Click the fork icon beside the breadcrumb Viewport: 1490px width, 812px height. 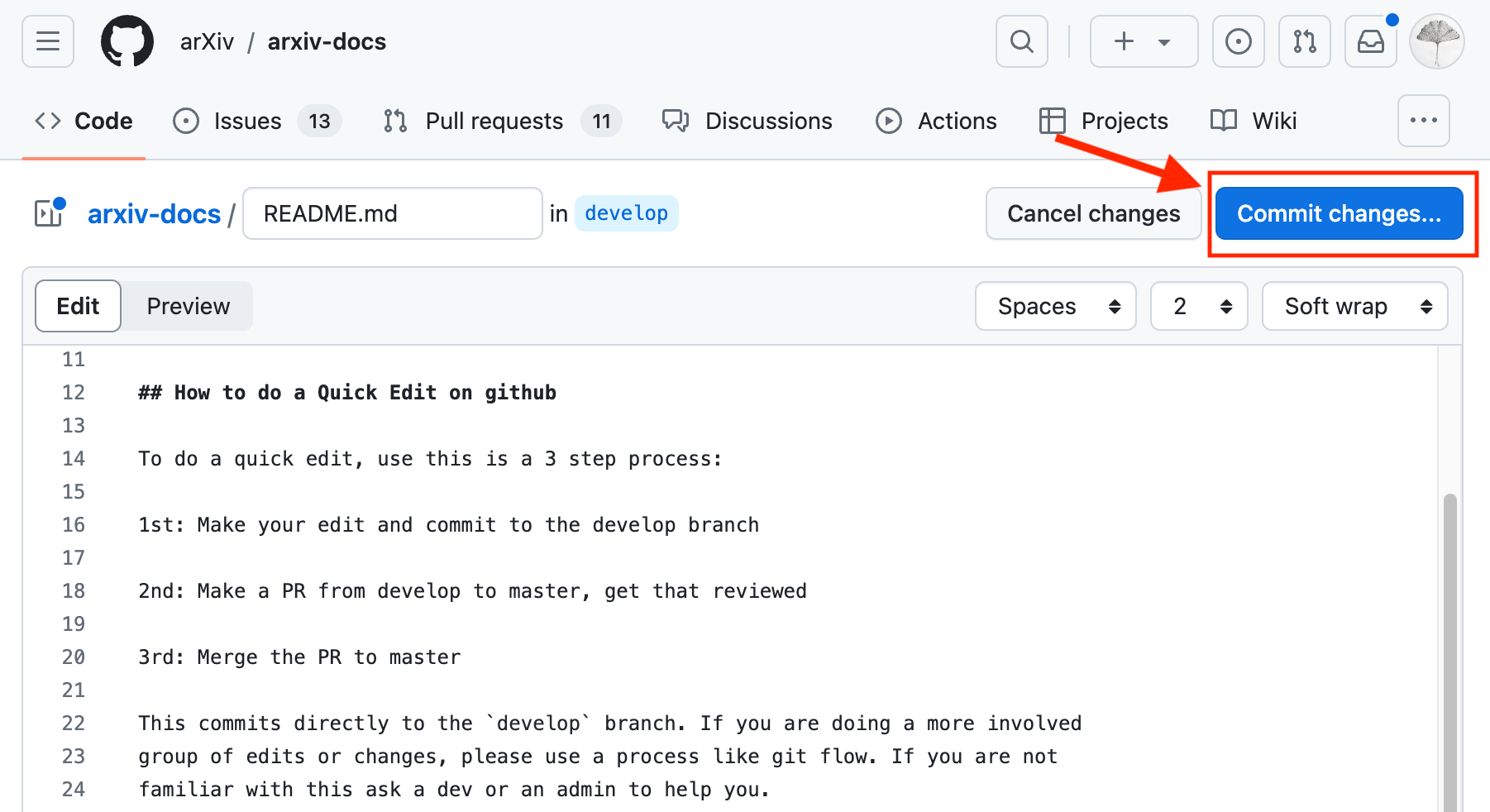click(48, 213)
